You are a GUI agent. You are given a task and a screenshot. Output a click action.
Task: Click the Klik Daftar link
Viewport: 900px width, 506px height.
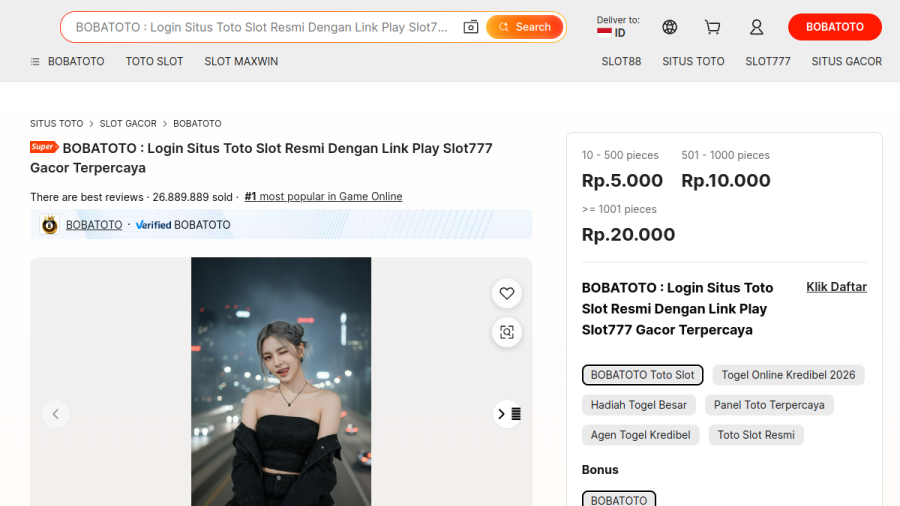(x=836, y=287)
